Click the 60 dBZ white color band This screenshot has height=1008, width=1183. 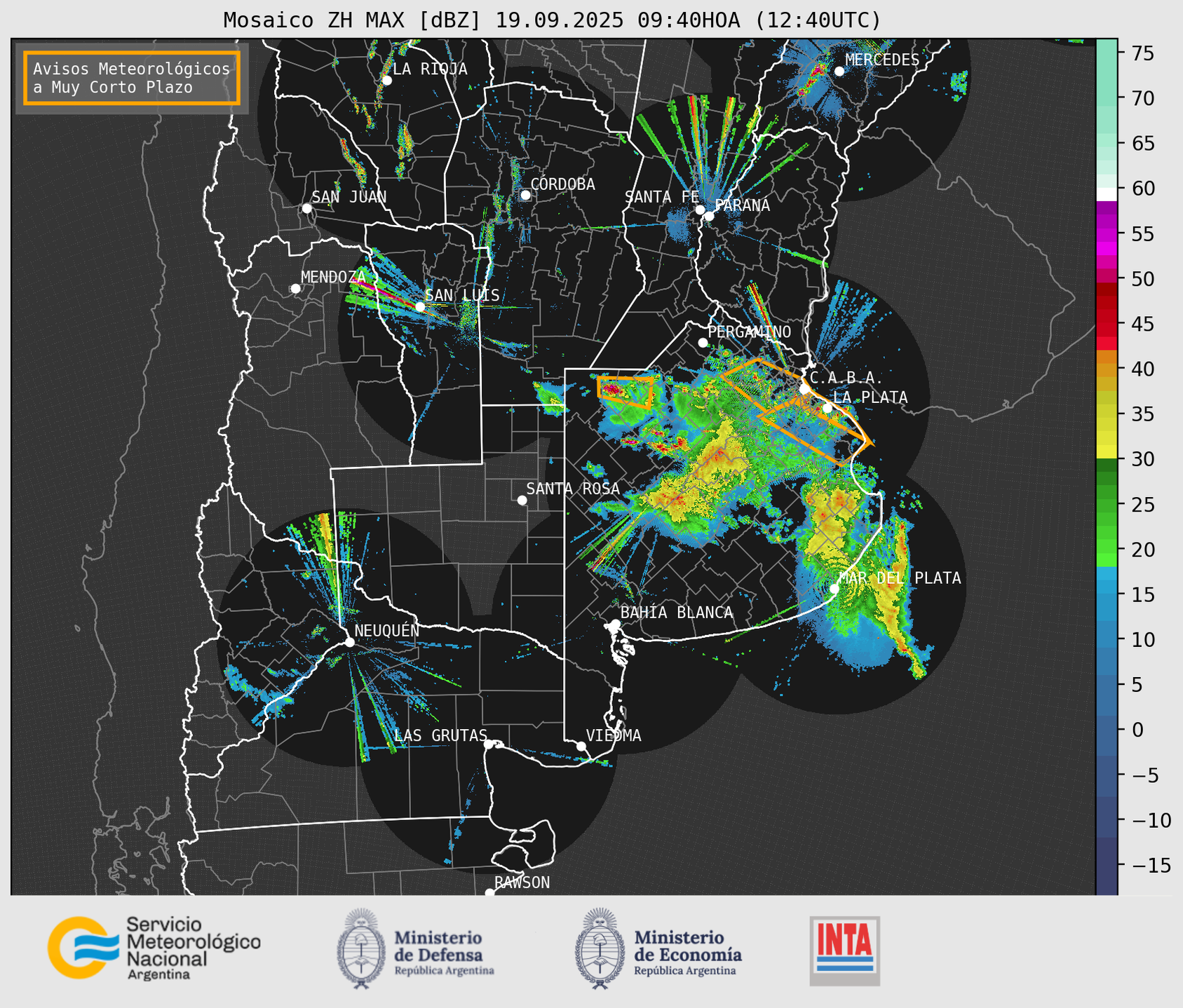pyautogui.click(x=1107, y=194)
